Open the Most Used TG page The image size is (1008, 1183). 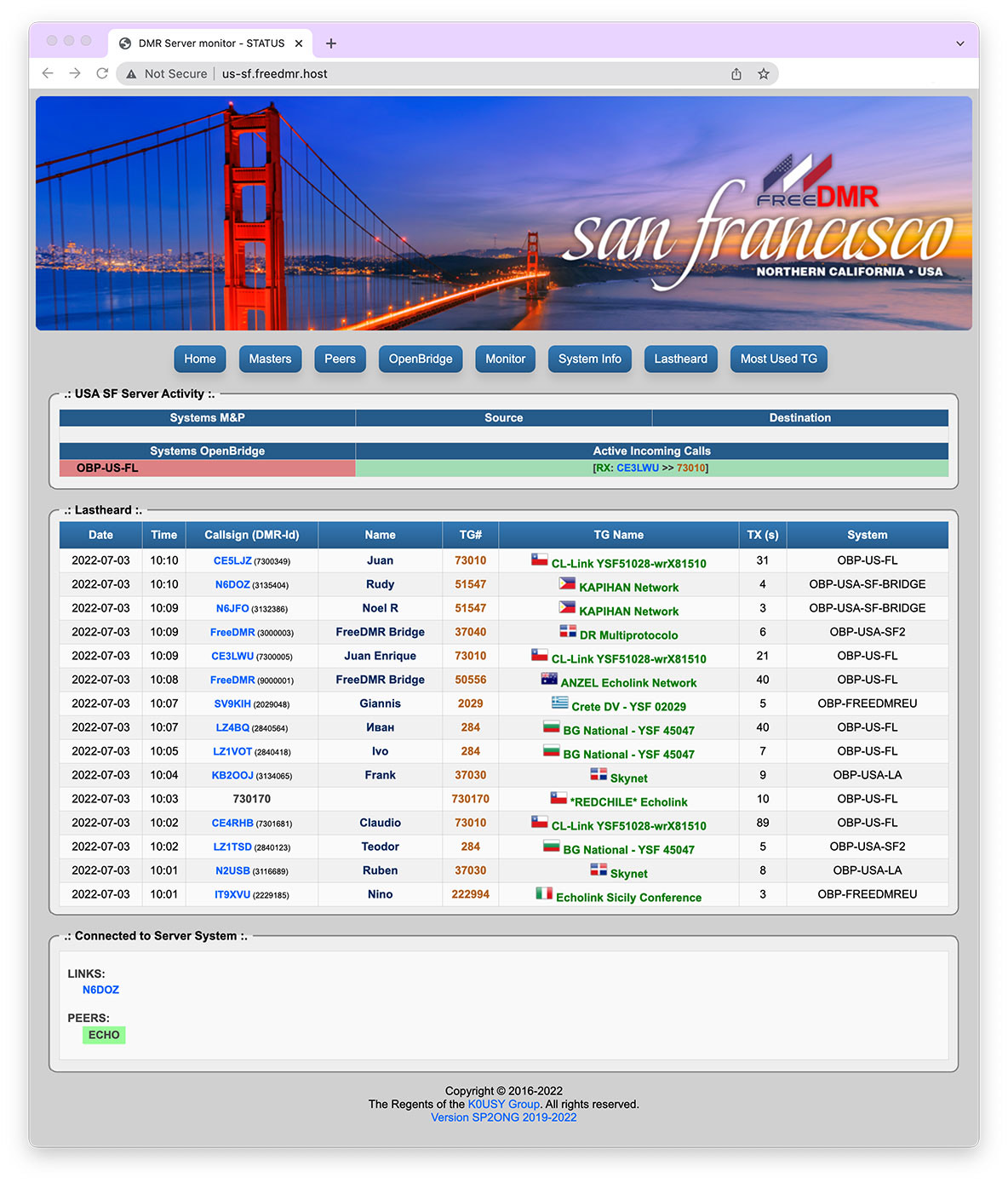[x=779, y=359]
